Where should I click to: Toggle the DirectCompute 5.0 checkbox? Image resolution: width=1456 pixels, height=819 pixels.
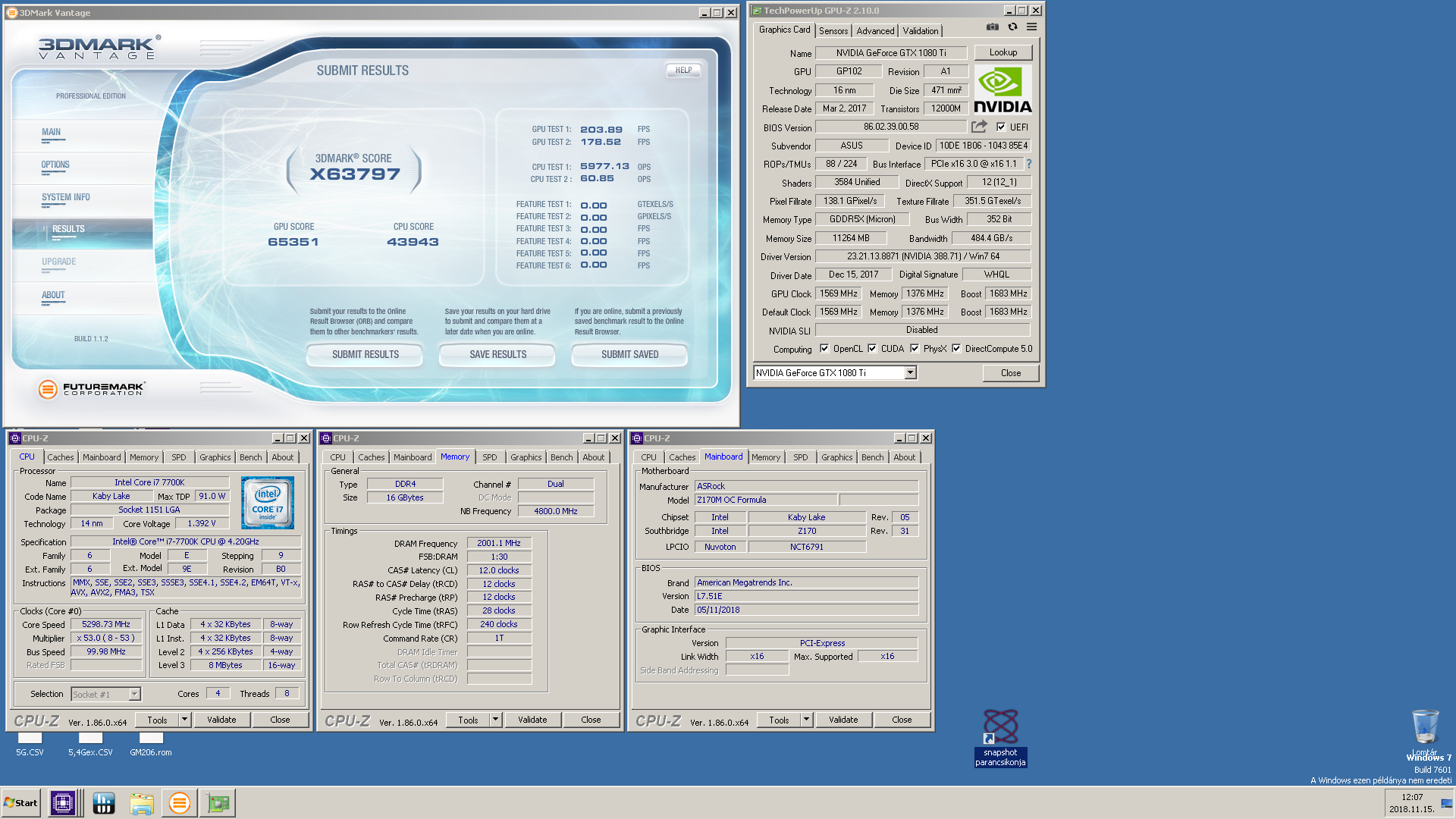click(956, 349)
